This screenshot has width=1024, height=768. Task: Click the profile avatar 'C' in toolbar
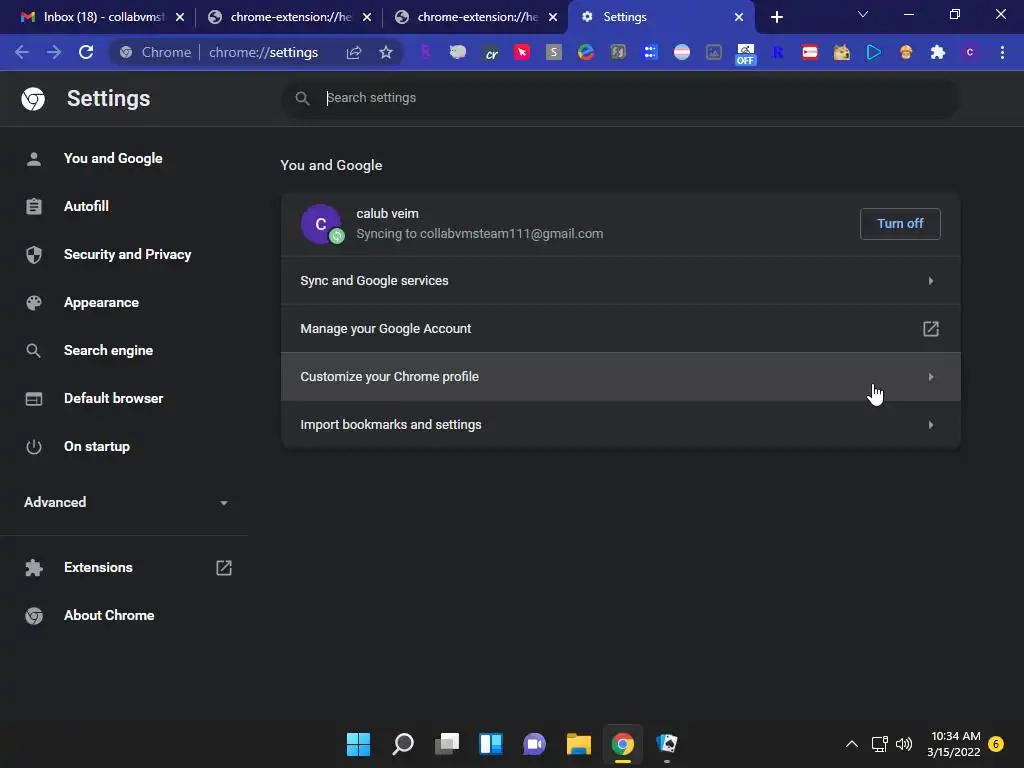(x=970, y=52)
